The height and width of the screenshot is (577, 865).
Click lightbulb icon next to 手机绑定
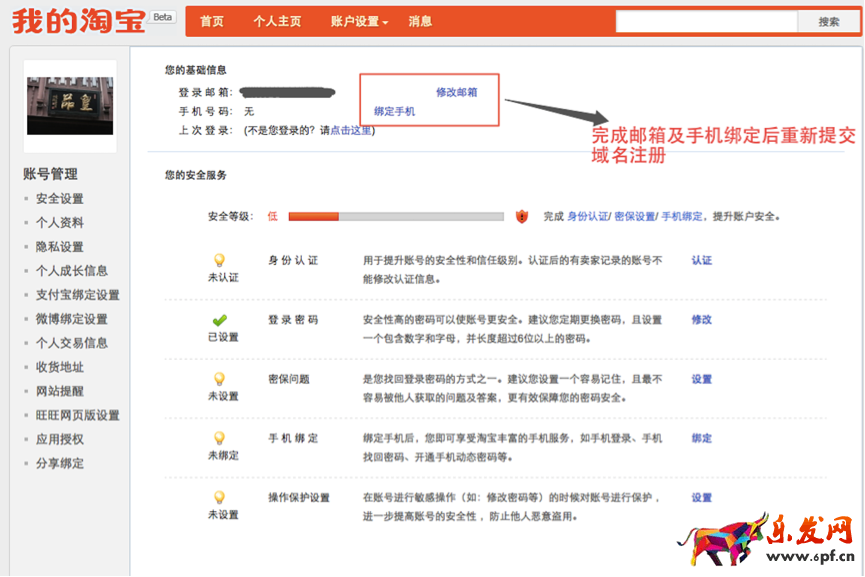coord(220,438)
